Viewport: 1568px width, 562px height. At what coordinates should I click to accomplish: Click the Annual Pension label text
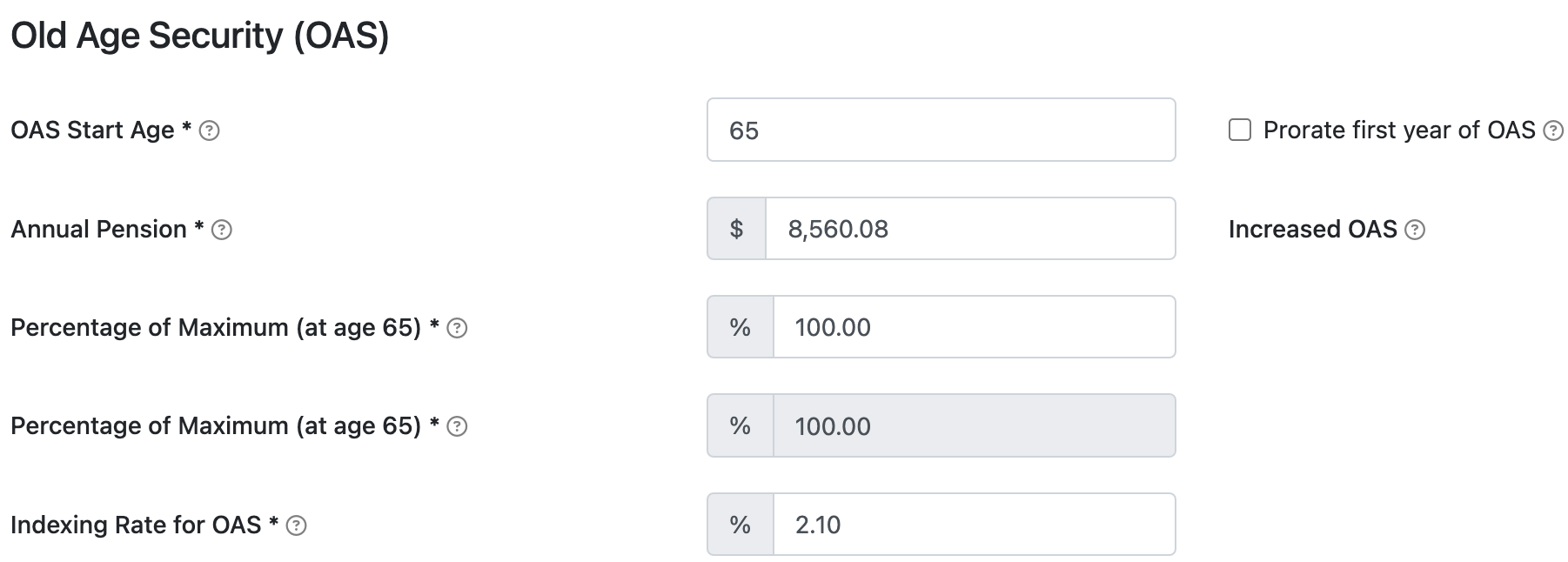coord(98,230)
